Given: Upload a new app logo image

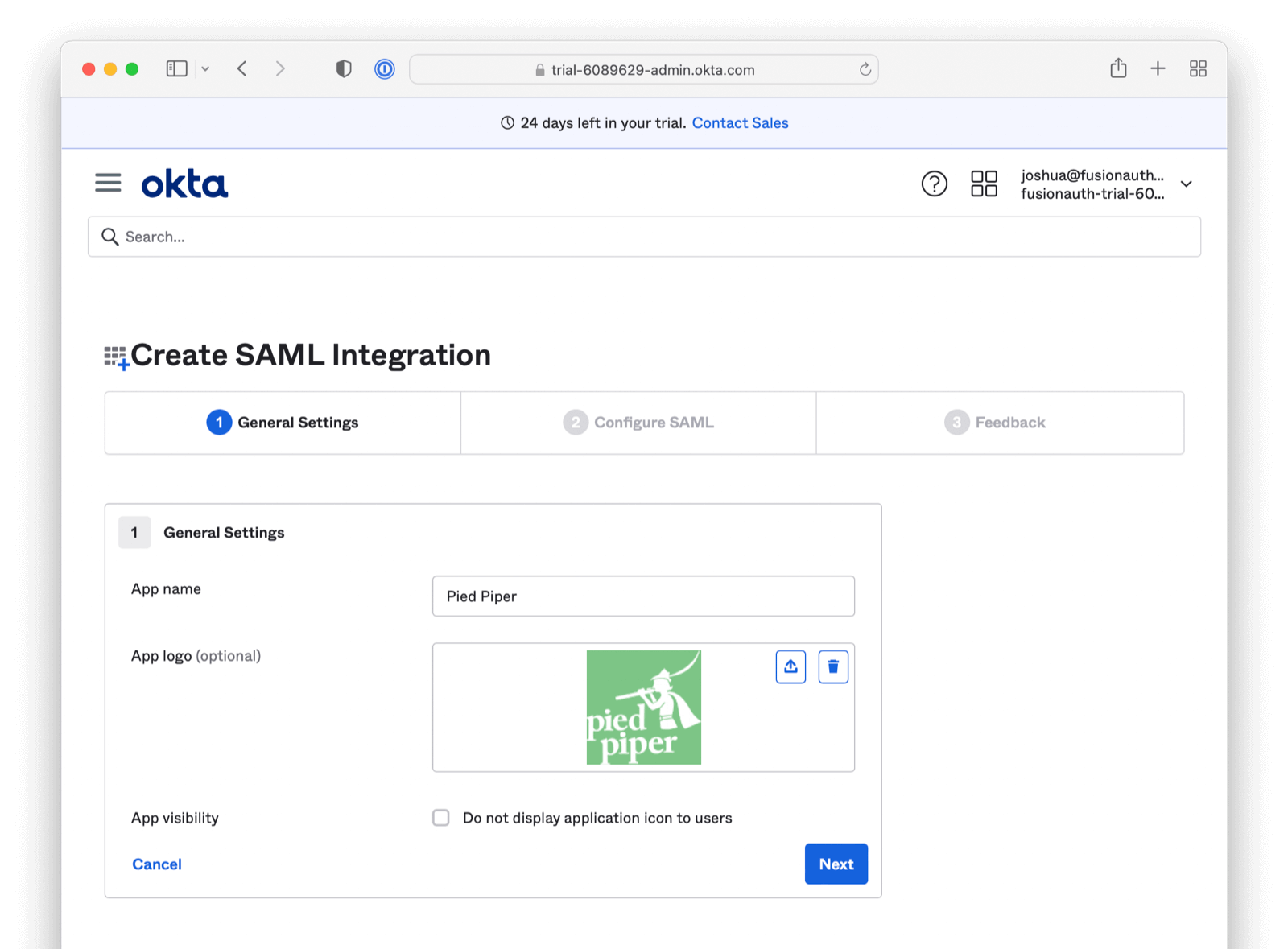Looking at the screenshot, I should click(x=791, y=666).
